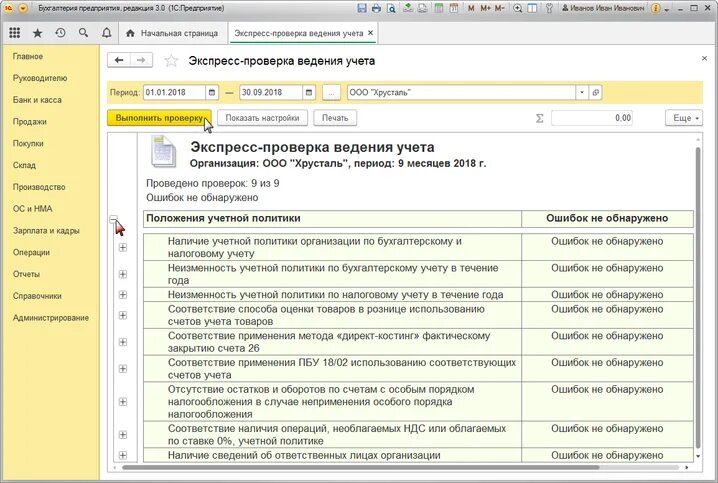Open the notifications bell icon
718x483 pixels.
106,33
